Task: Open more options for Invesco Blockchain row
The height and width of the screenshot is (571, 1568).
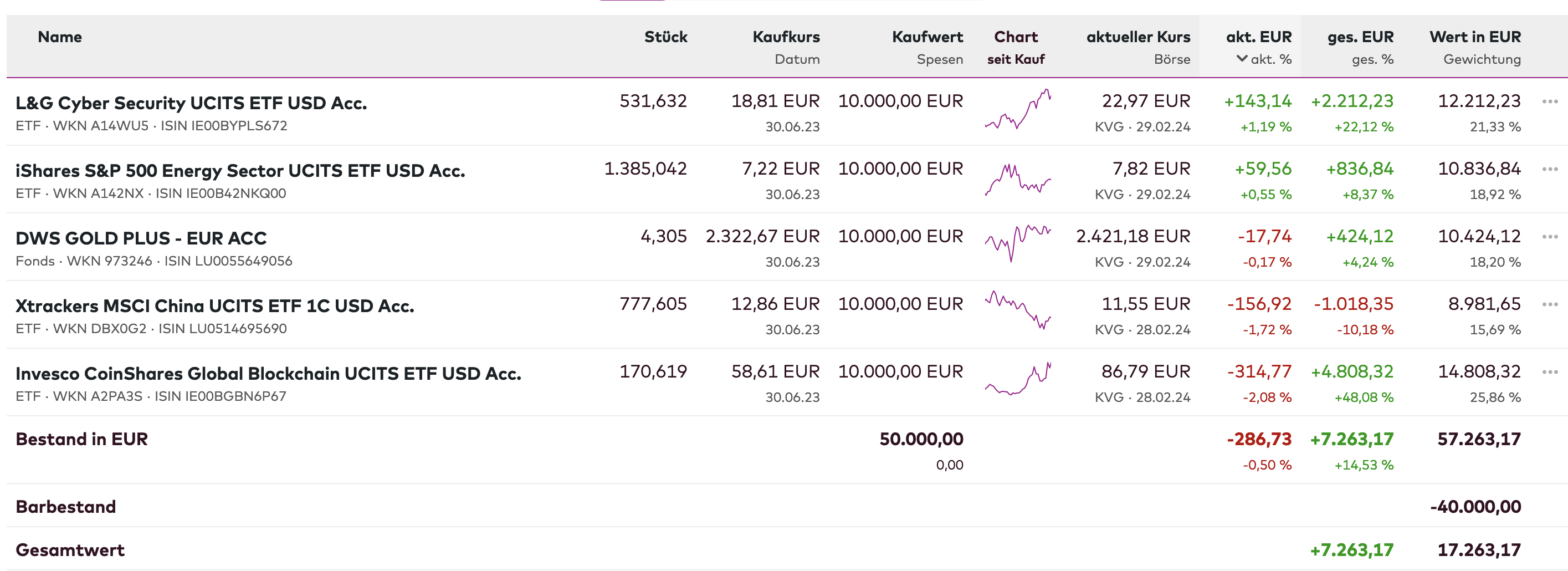Action: (1549, 372)
